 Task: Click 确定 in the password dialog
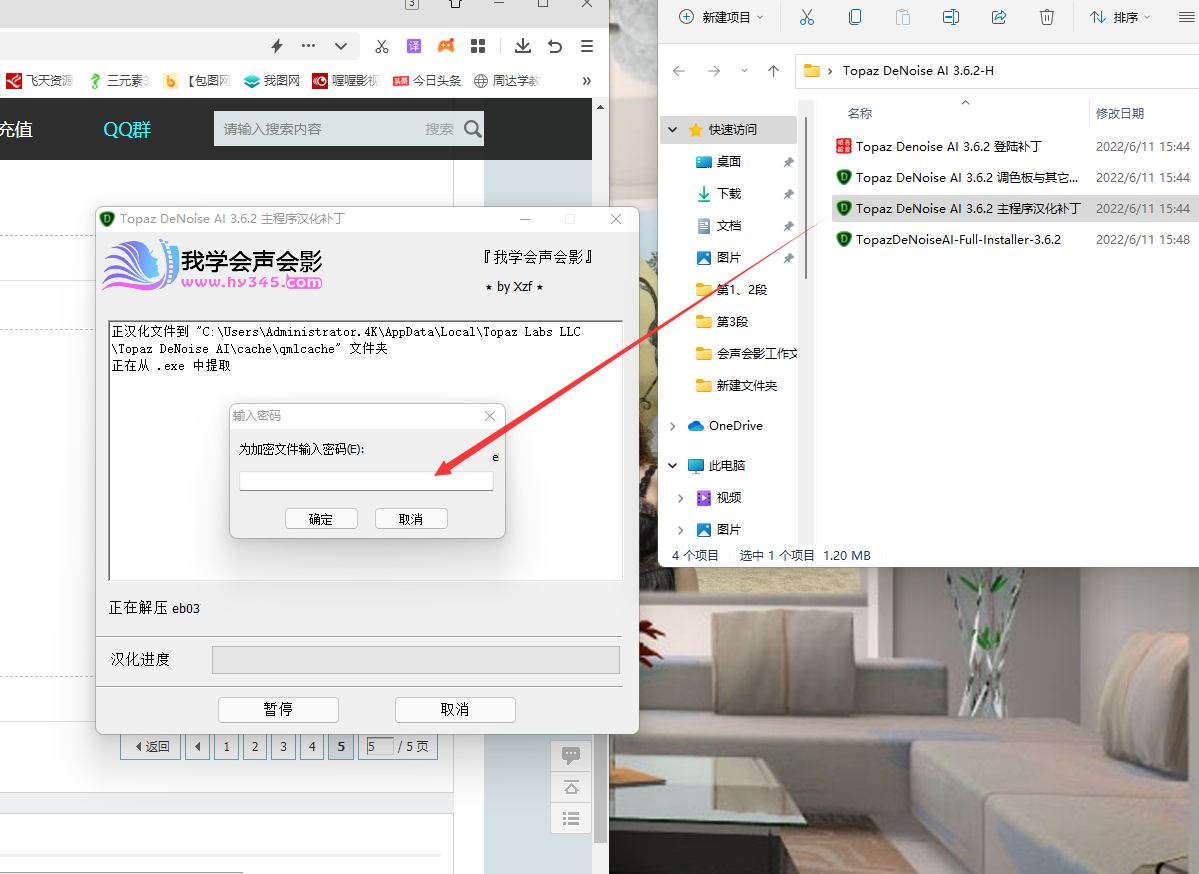(321, 519)
